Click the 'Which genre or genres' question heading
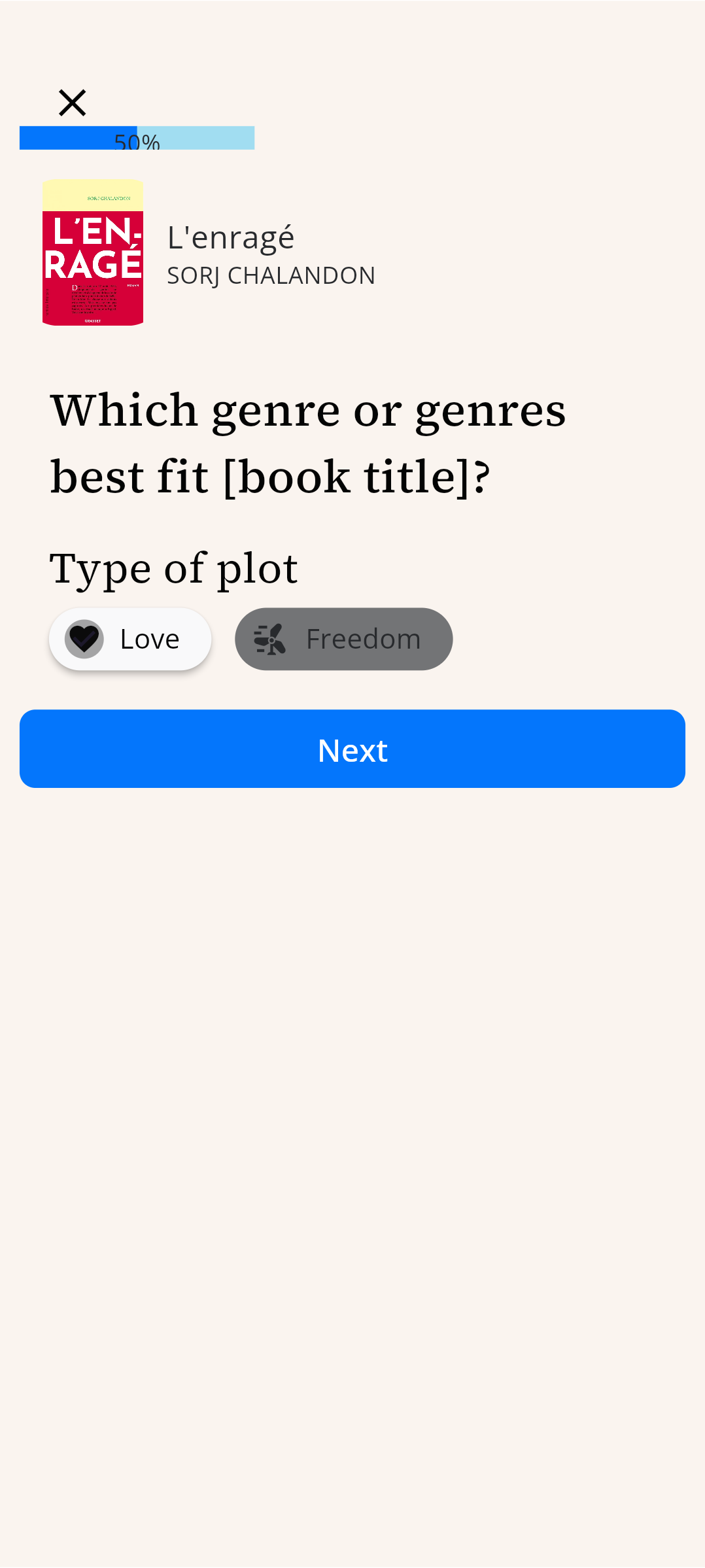This screenshot has width=705, height=1568. (x=308, y=443)
